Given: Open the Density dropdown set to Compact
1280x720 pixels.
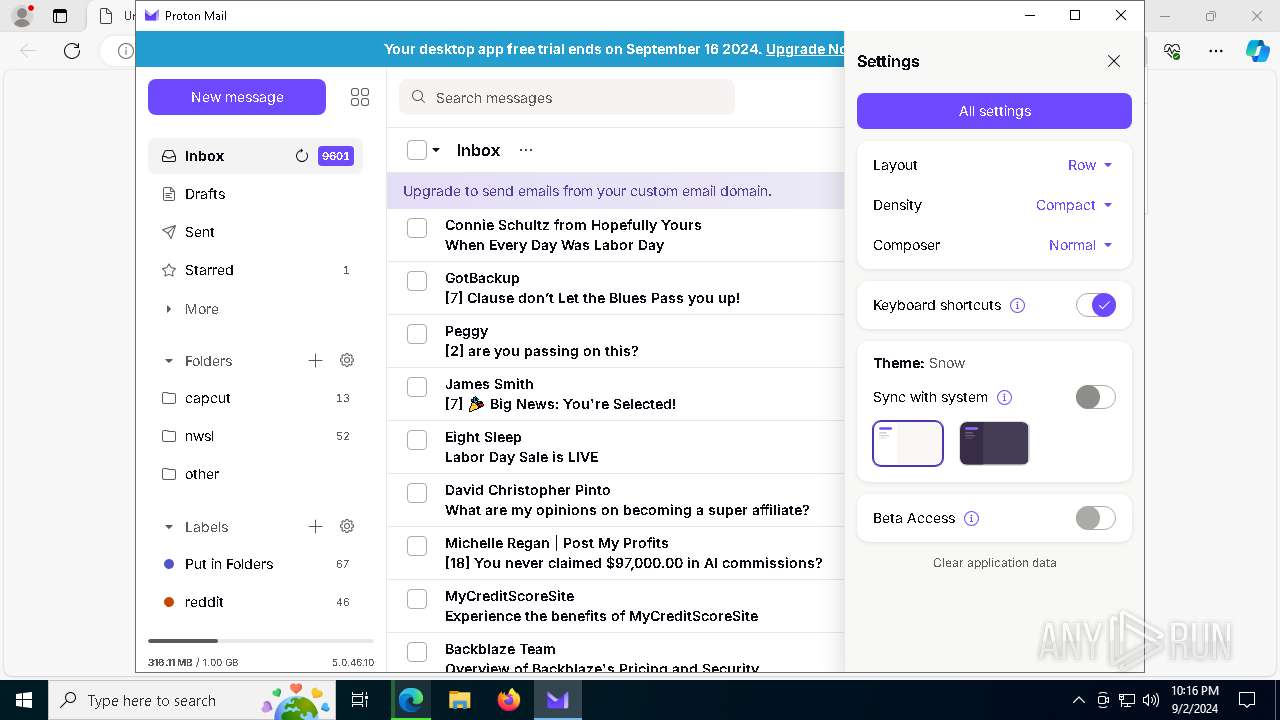Looking at the screenshot, I should pyautogui.click(x=1074, y=205).
